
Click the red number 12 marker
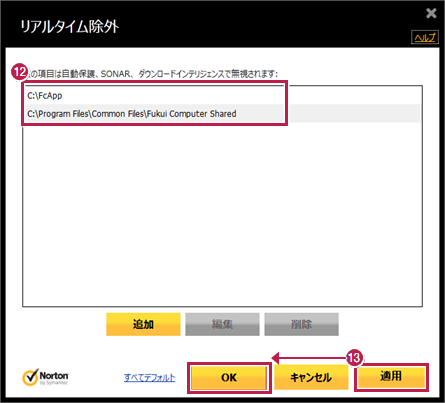(x=19, y=72)
